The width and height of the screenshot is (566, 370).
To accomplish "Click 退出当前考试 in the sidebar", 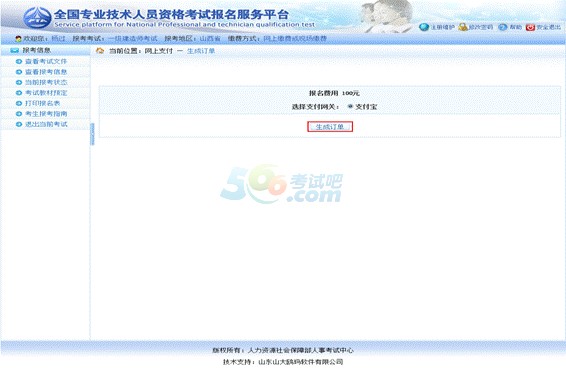I will (x=46, y=124).
